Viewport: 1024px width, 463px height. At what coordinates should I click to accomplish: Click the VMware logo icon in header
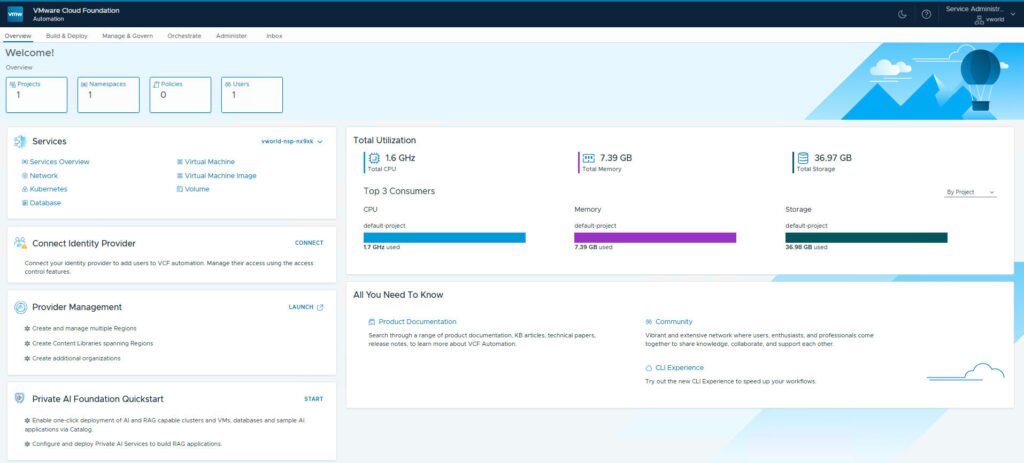point(17,14)
